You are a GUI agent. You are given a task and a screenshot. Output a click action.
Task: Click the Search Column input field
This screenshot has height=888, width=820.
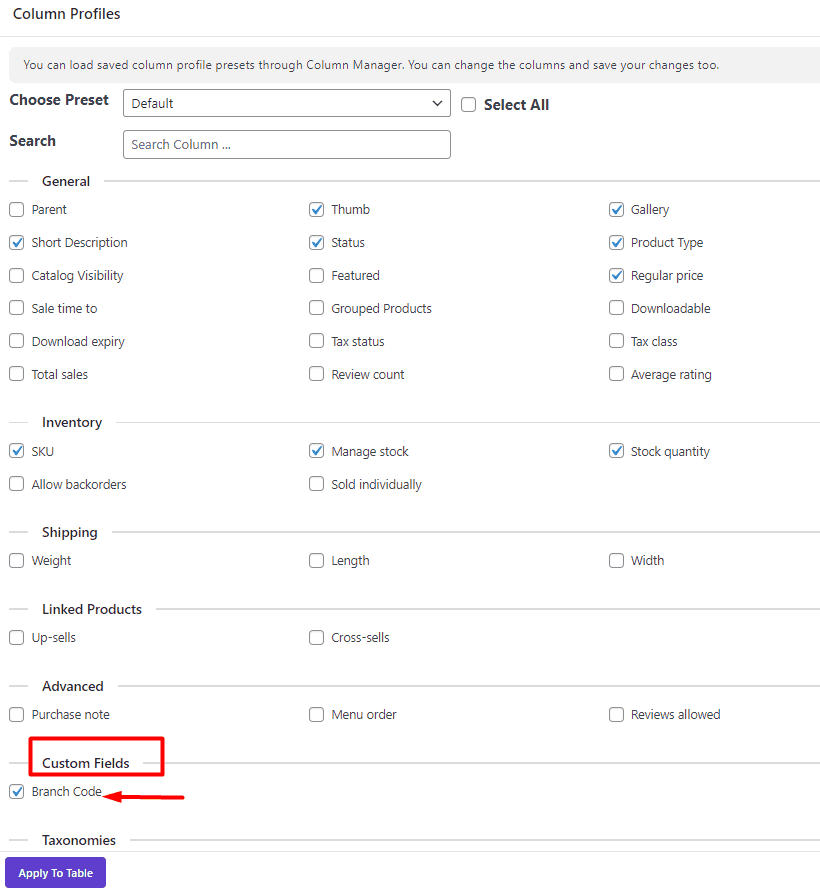[286, 144]
